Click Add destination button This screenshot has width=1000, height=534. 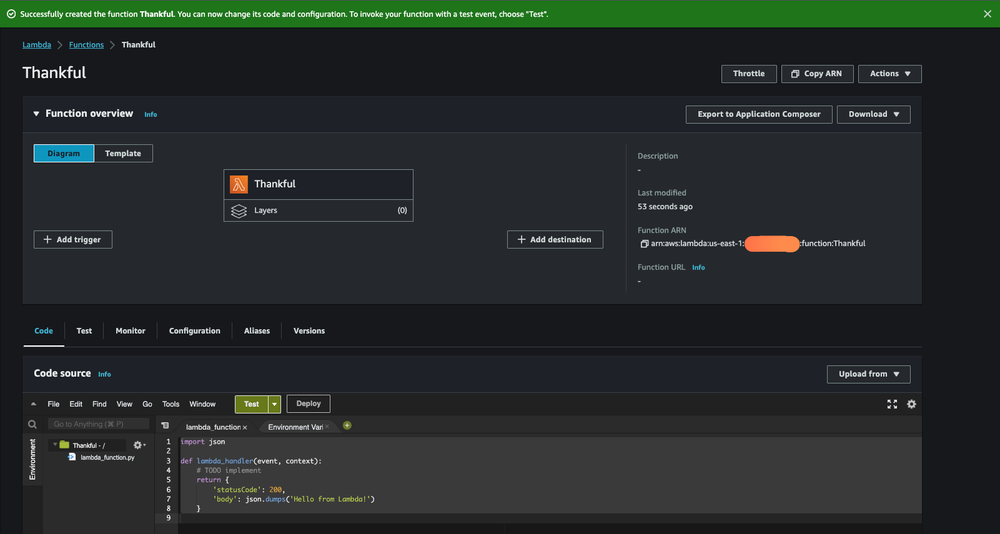(555, 239)
